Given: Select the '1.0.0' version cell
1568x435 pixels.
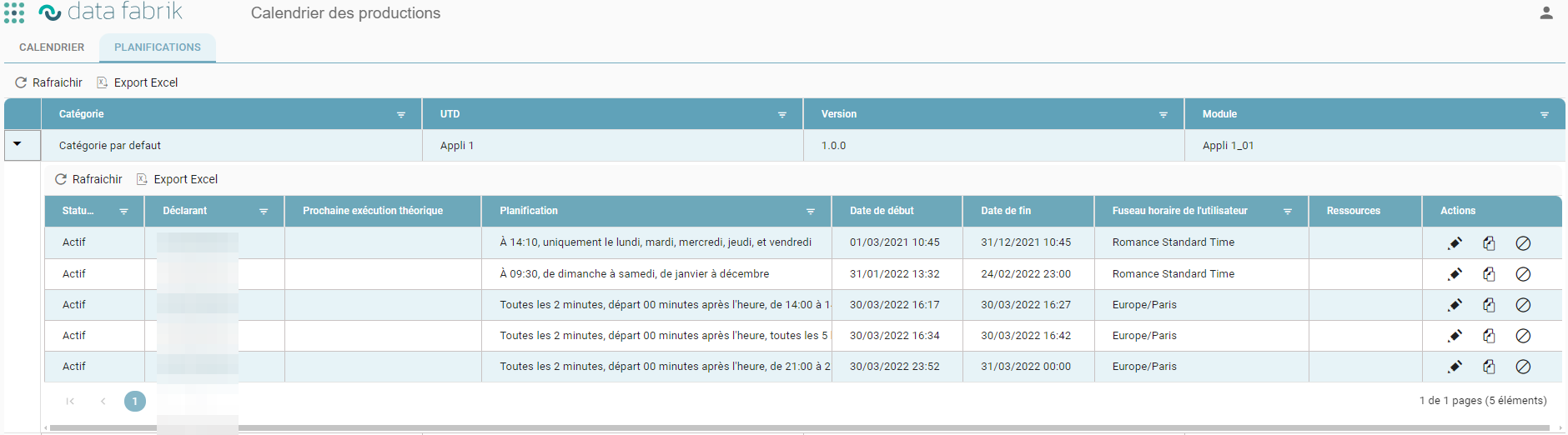Looking at the screenshot, I should click(x=994, y=145).
